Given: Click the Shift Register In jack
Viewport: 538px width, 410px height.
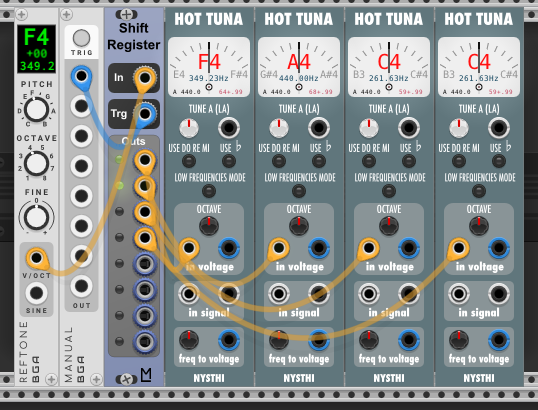Looking at the screenshot, I should (145, 78).
